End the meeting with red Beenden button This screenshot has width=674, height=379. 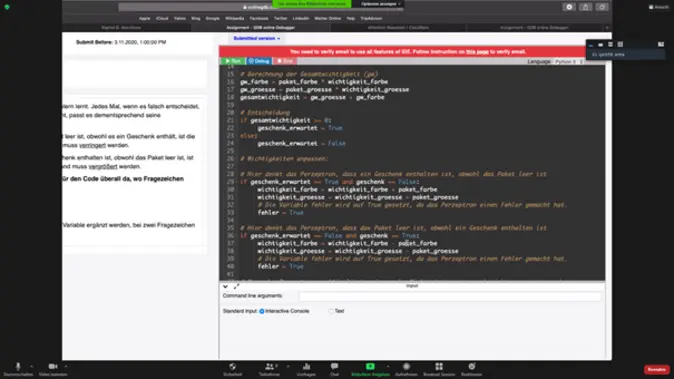pyautogui.click(x=656, y=370)
